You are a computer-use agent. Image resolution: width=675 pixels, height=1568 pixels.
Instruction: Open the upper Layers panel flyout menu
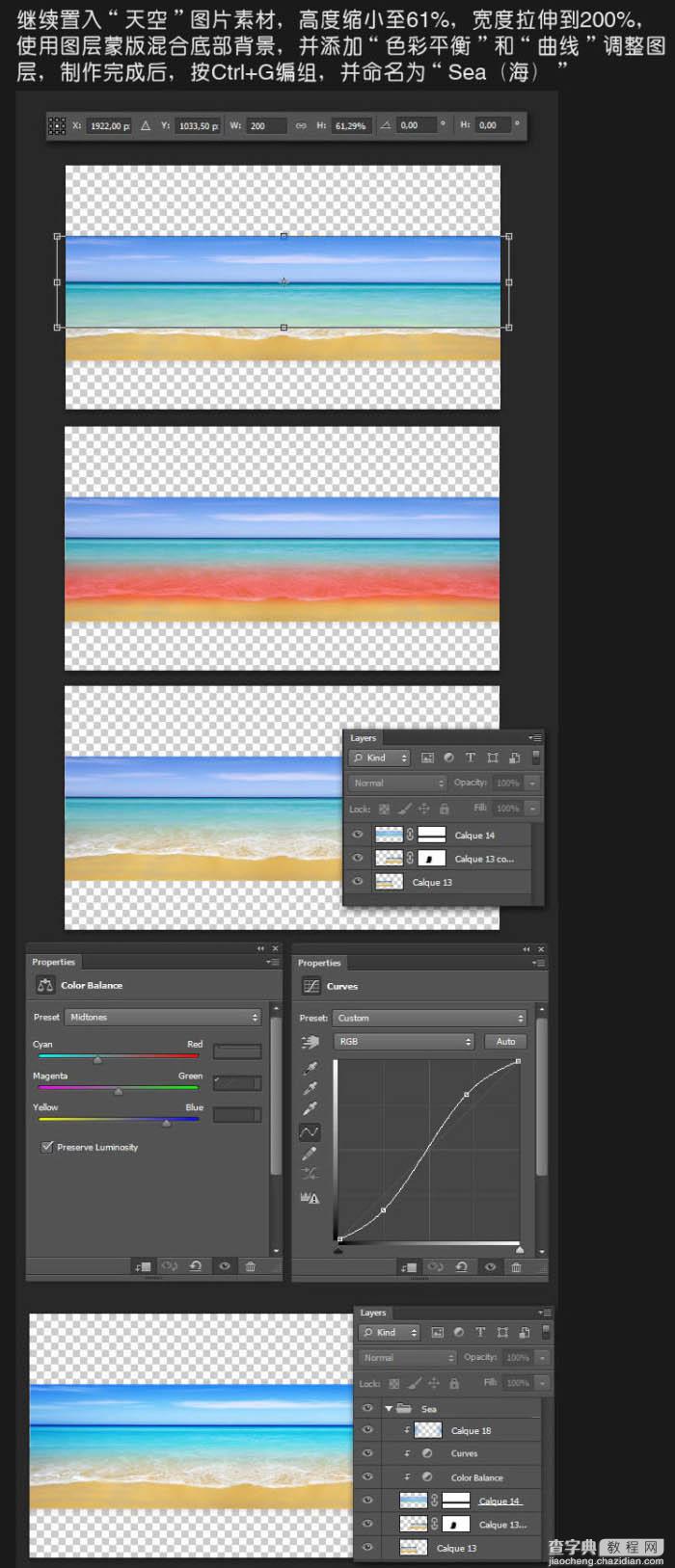(535, 737)
